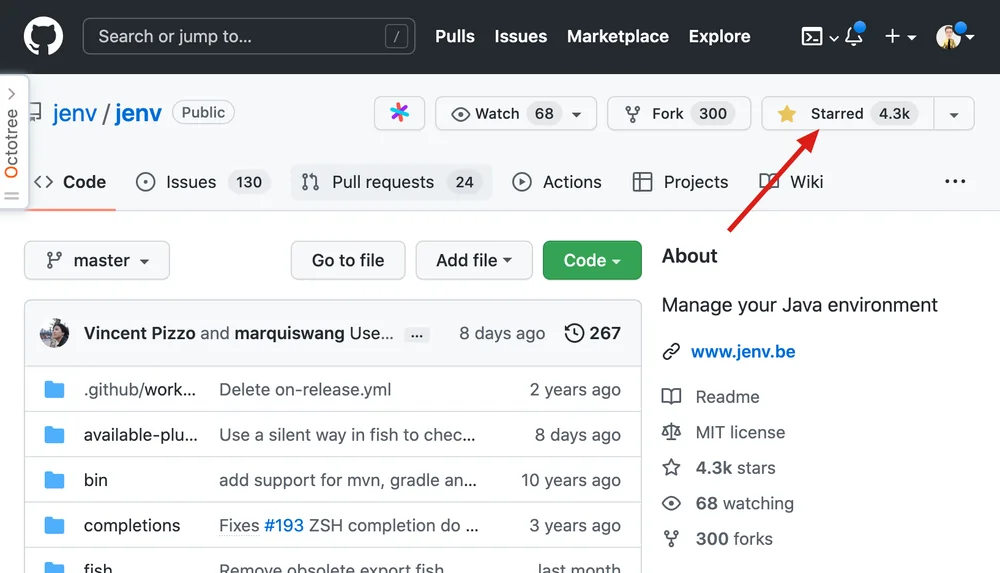Viewport: 1000px width, 573px height.
Task: Expand commit message ellipsis button
Action: [416, 335]
